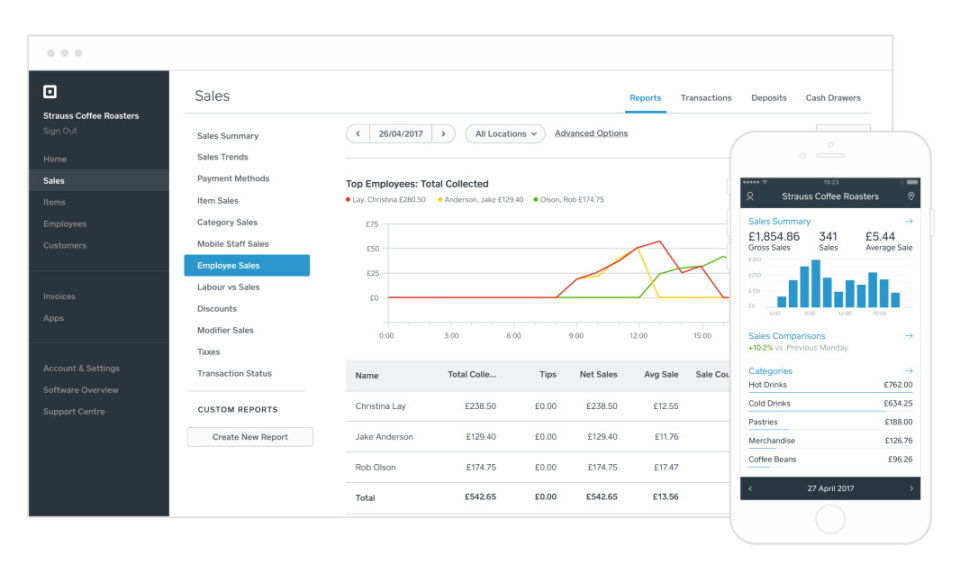Sort by the Net Sales column header
The height and width of the screenshot is (574, 960).
[598, 375]
